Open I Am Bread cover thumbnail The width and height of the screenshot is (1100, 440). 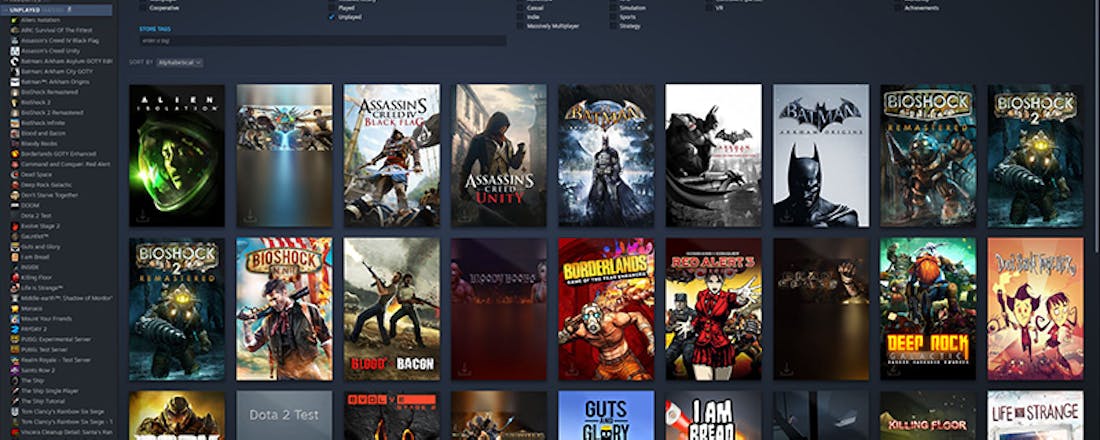pos(713,415)
